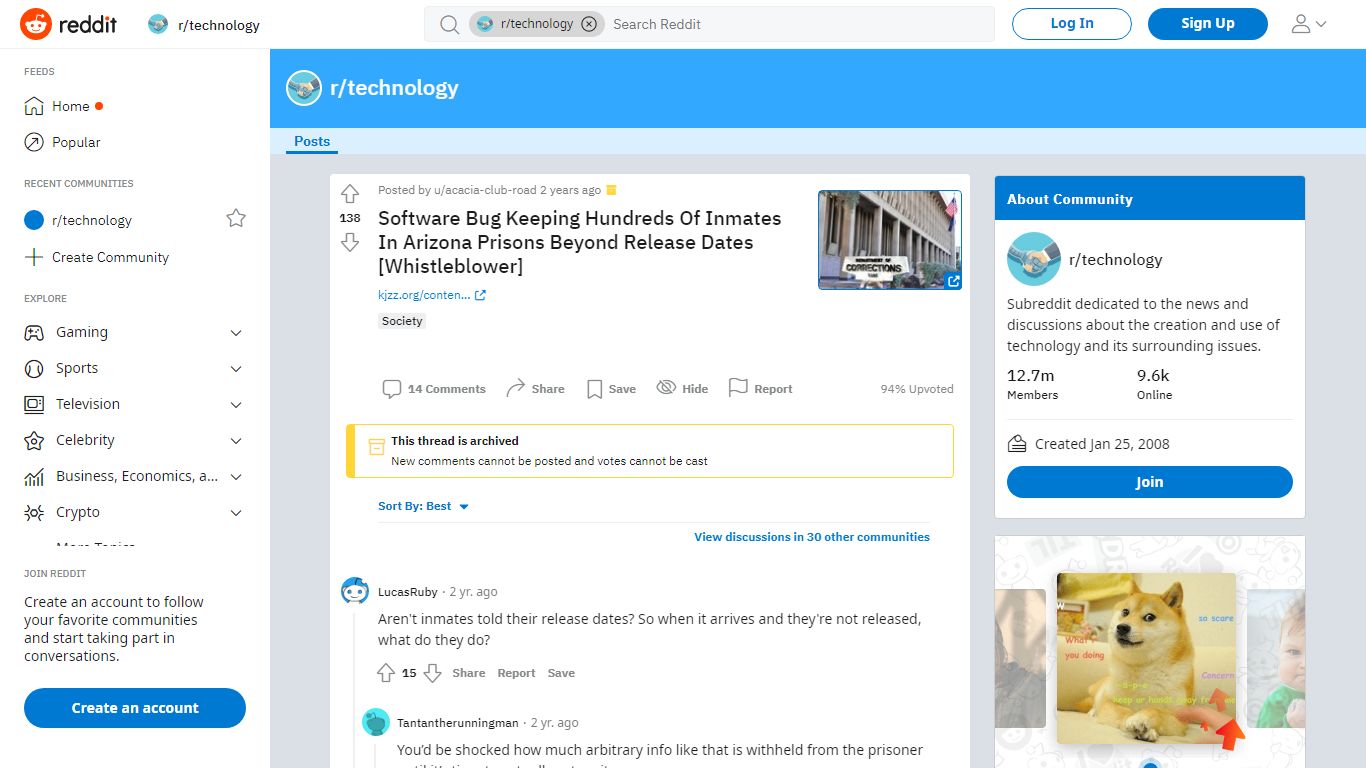
Task: Save the post with bookmark icon
Action: tap(611, 389)
